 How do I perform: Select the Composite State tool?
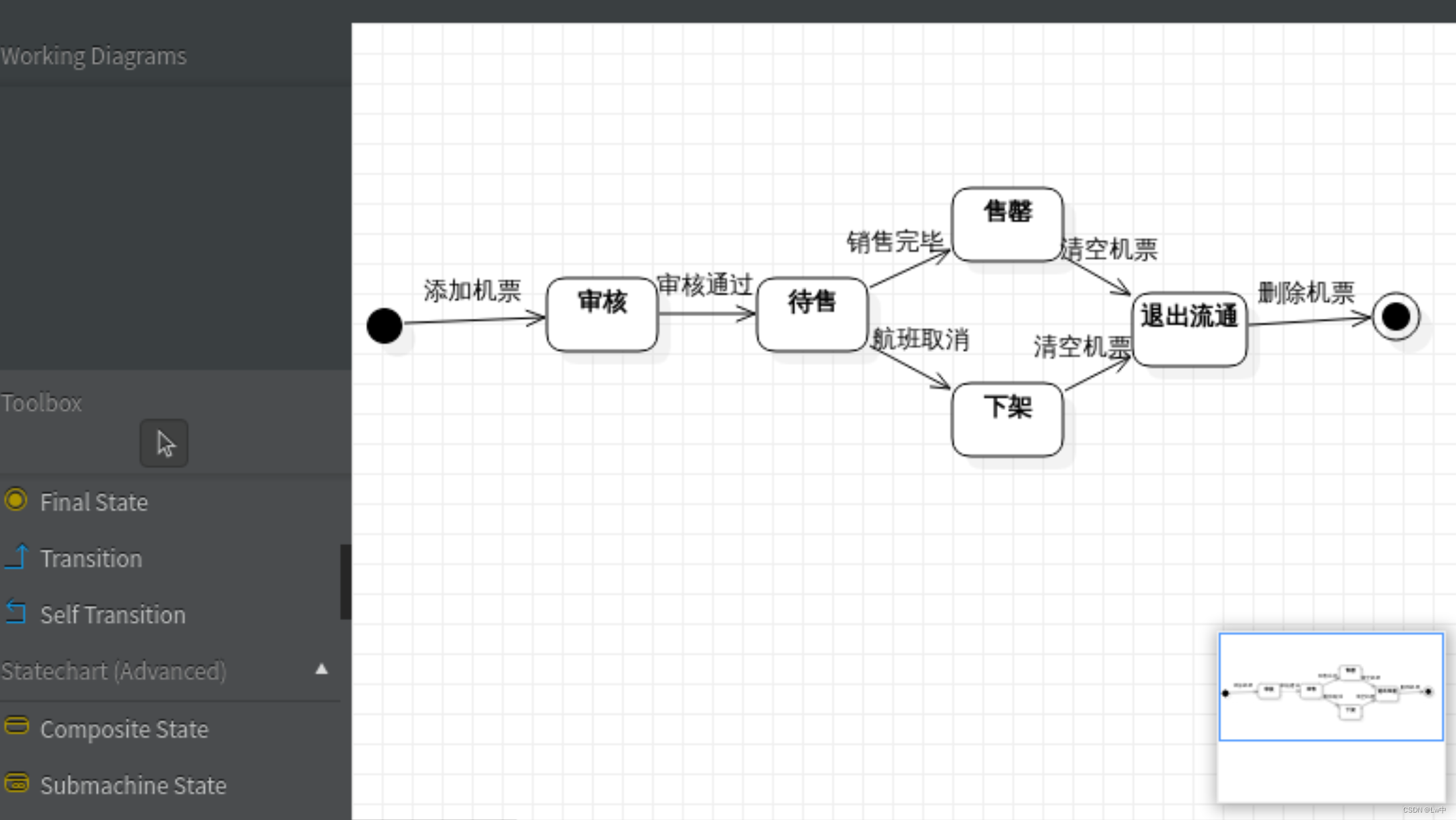tap(123, 728)
